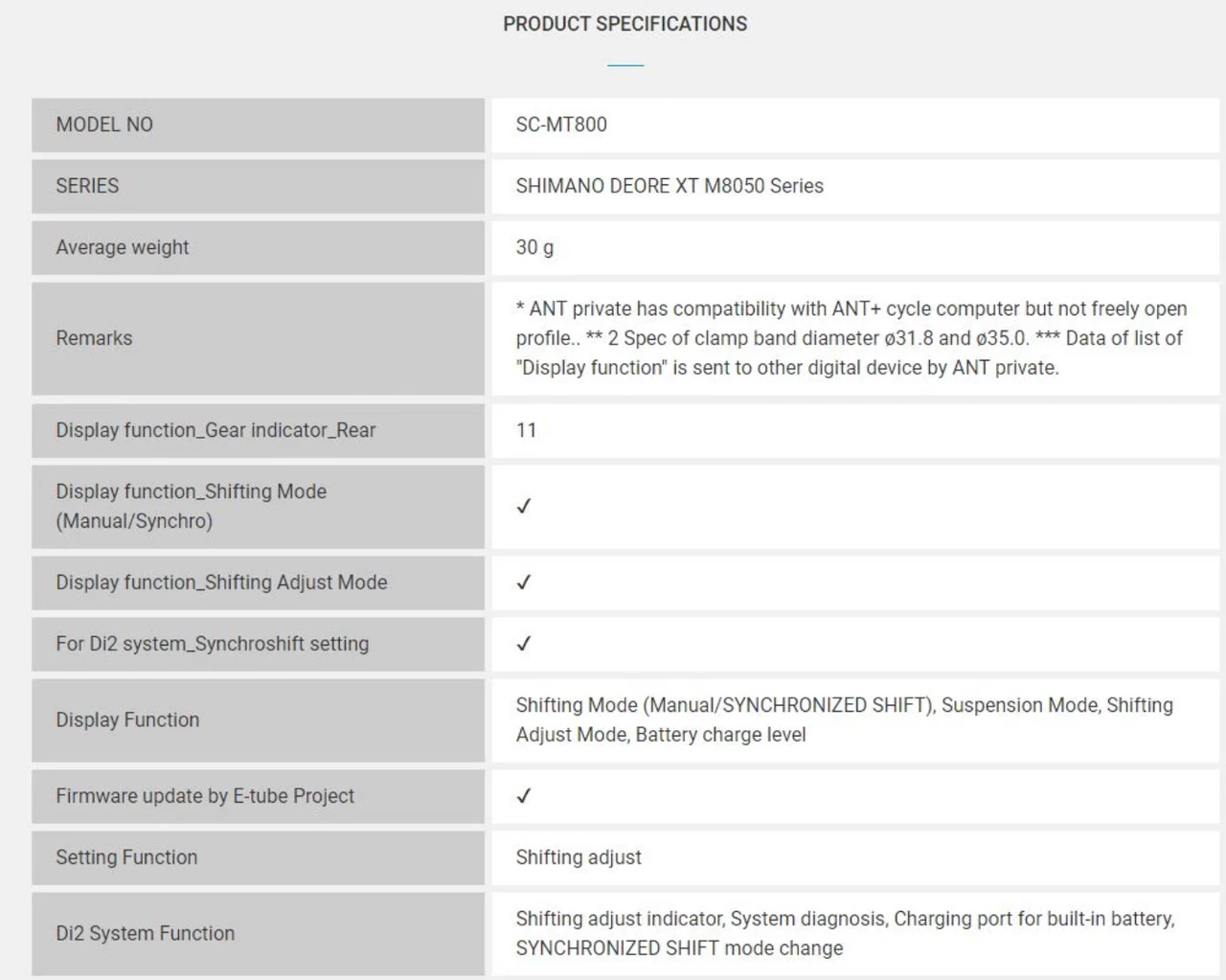Click the Average weight label
This screenshot has width=1226, height=980.
[x=123, y=247]
